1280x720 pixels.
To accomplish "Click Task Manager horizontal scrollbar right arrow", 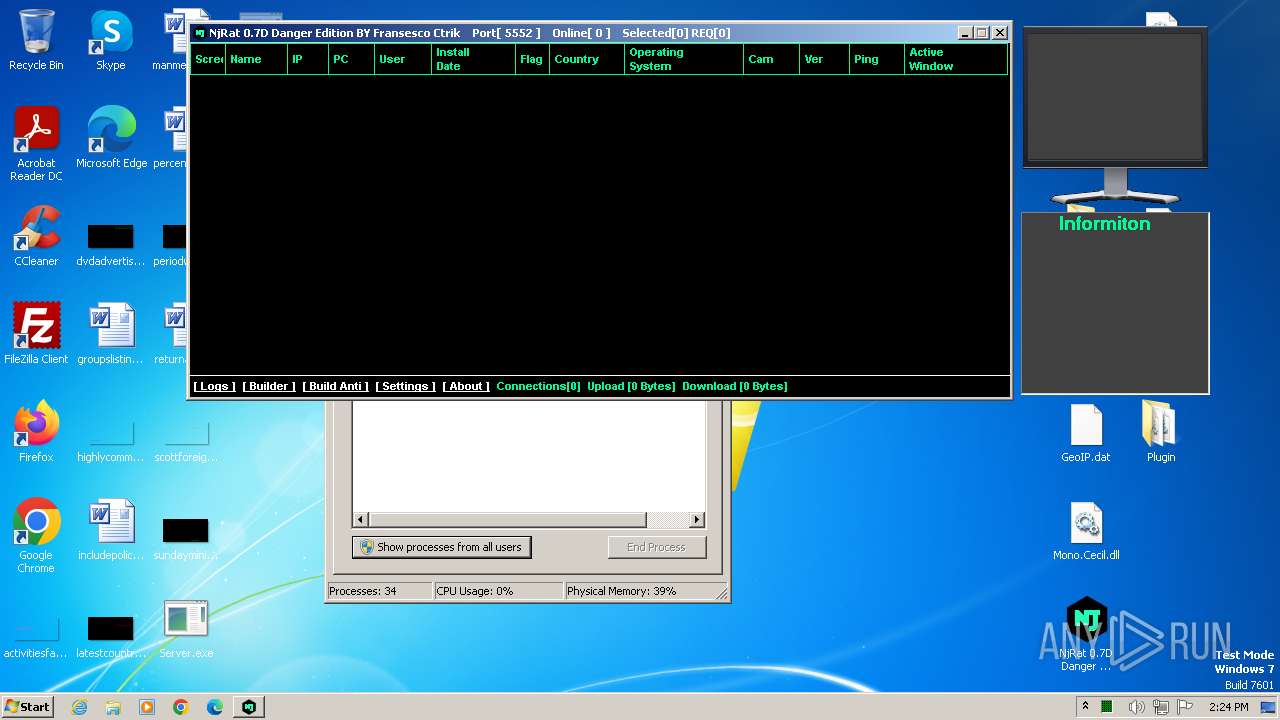I will click(697, 519).
